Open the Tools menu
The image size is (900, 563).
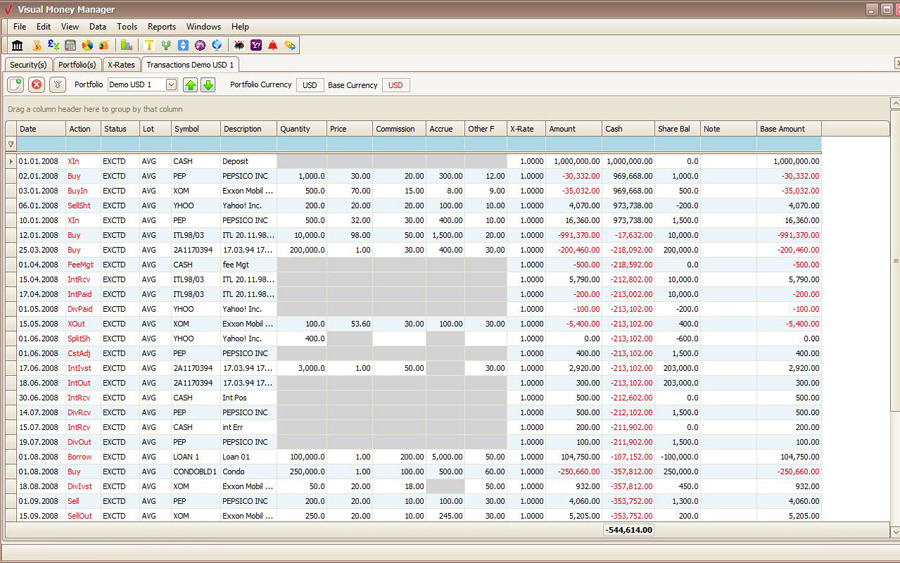point(127,26)
